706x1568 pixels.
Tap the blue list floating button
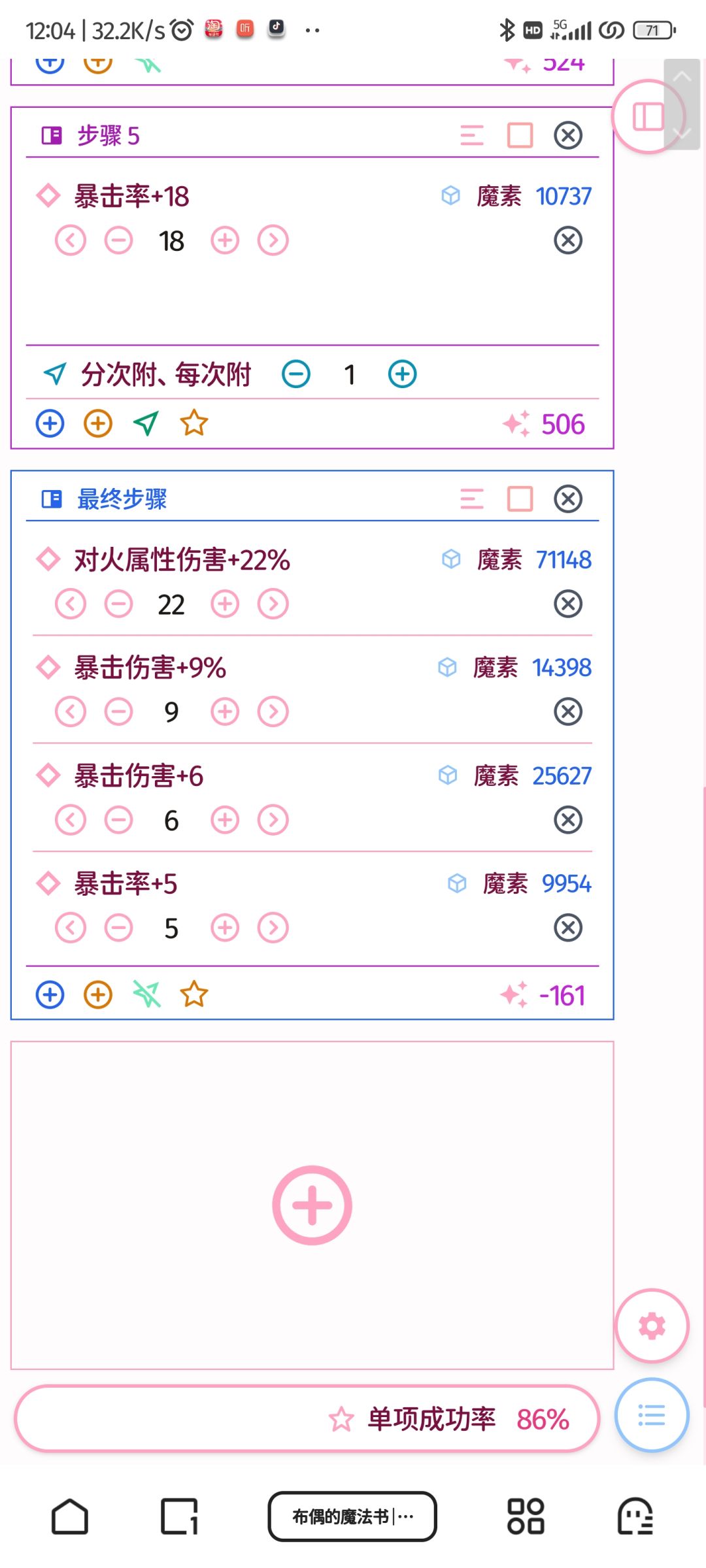tap(651, 1415)
